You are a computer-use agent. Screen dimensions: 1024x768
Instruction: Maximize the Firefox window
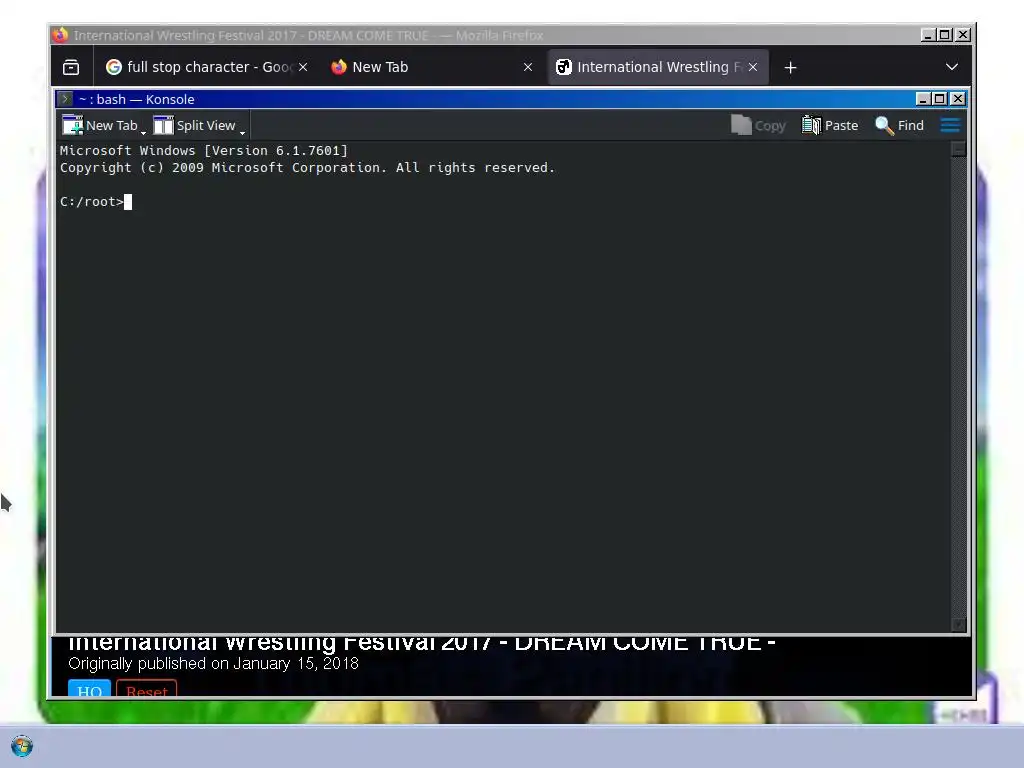[x=945, y=35]
